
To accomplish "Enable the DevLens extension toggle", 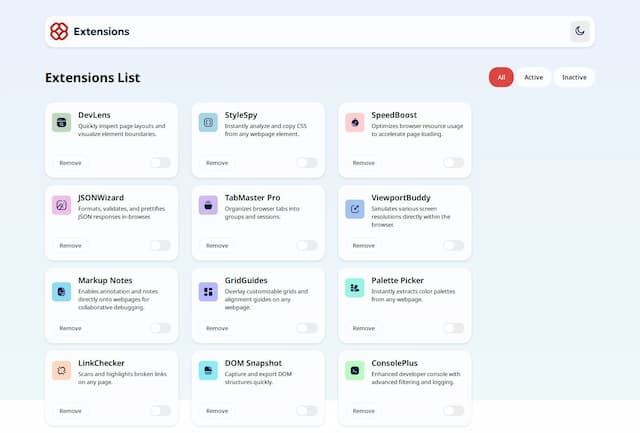I will pyautogui.click(x=160, y=163).
